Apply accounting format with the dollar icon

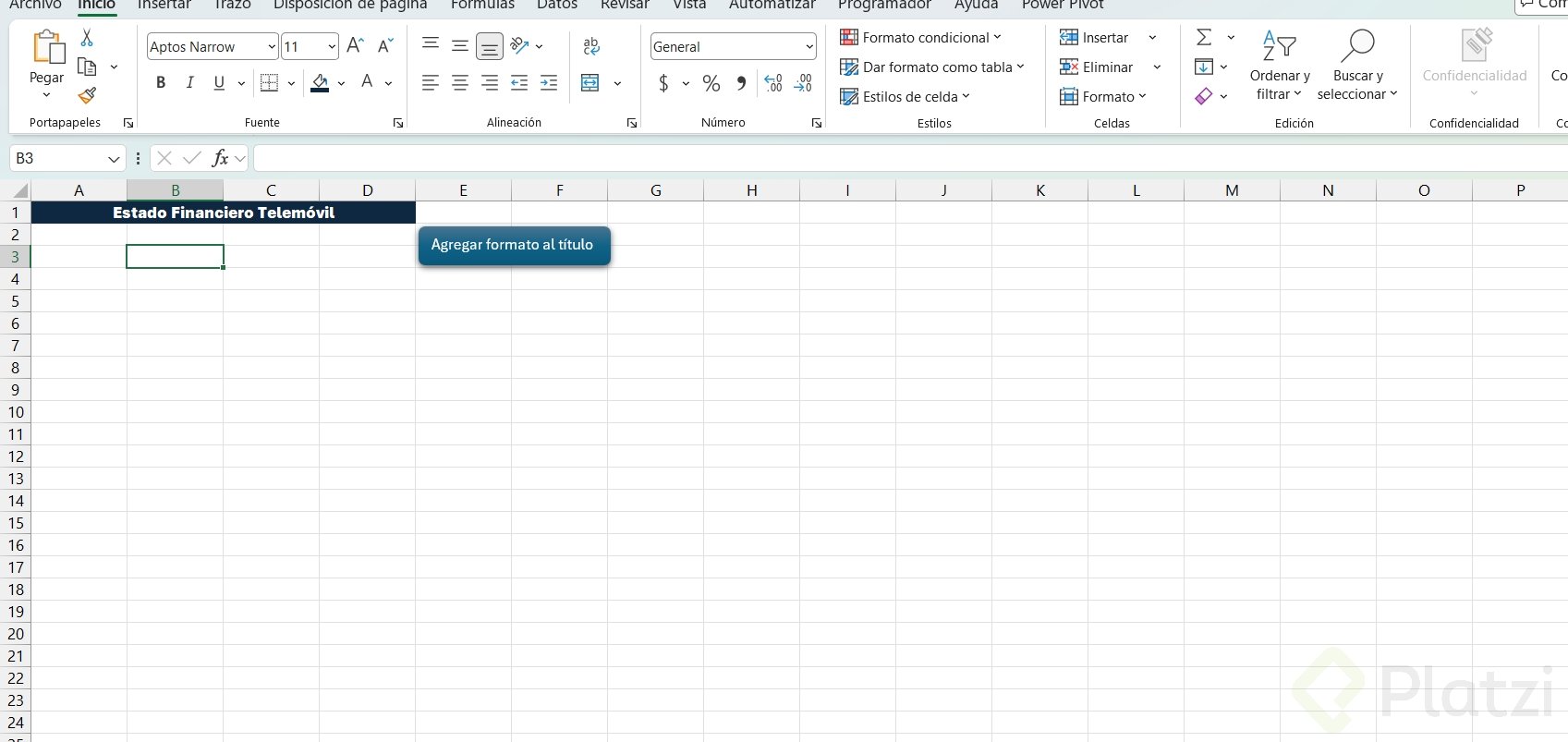(663, 83)
